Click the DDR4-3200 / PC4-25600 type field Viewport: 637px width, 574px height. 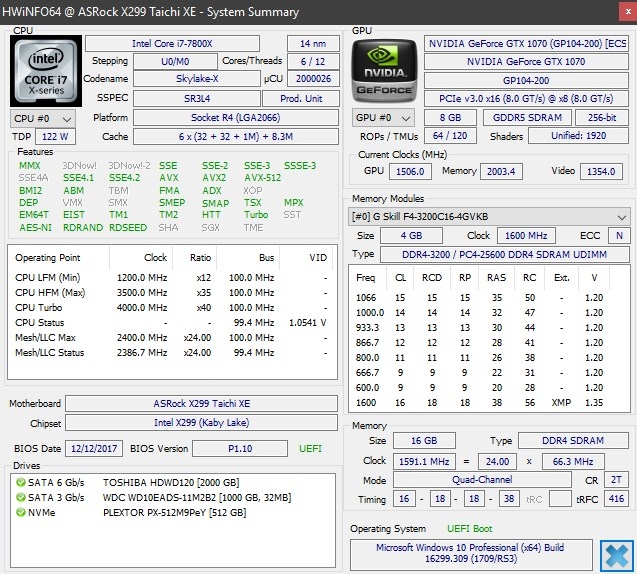[504, 254]
